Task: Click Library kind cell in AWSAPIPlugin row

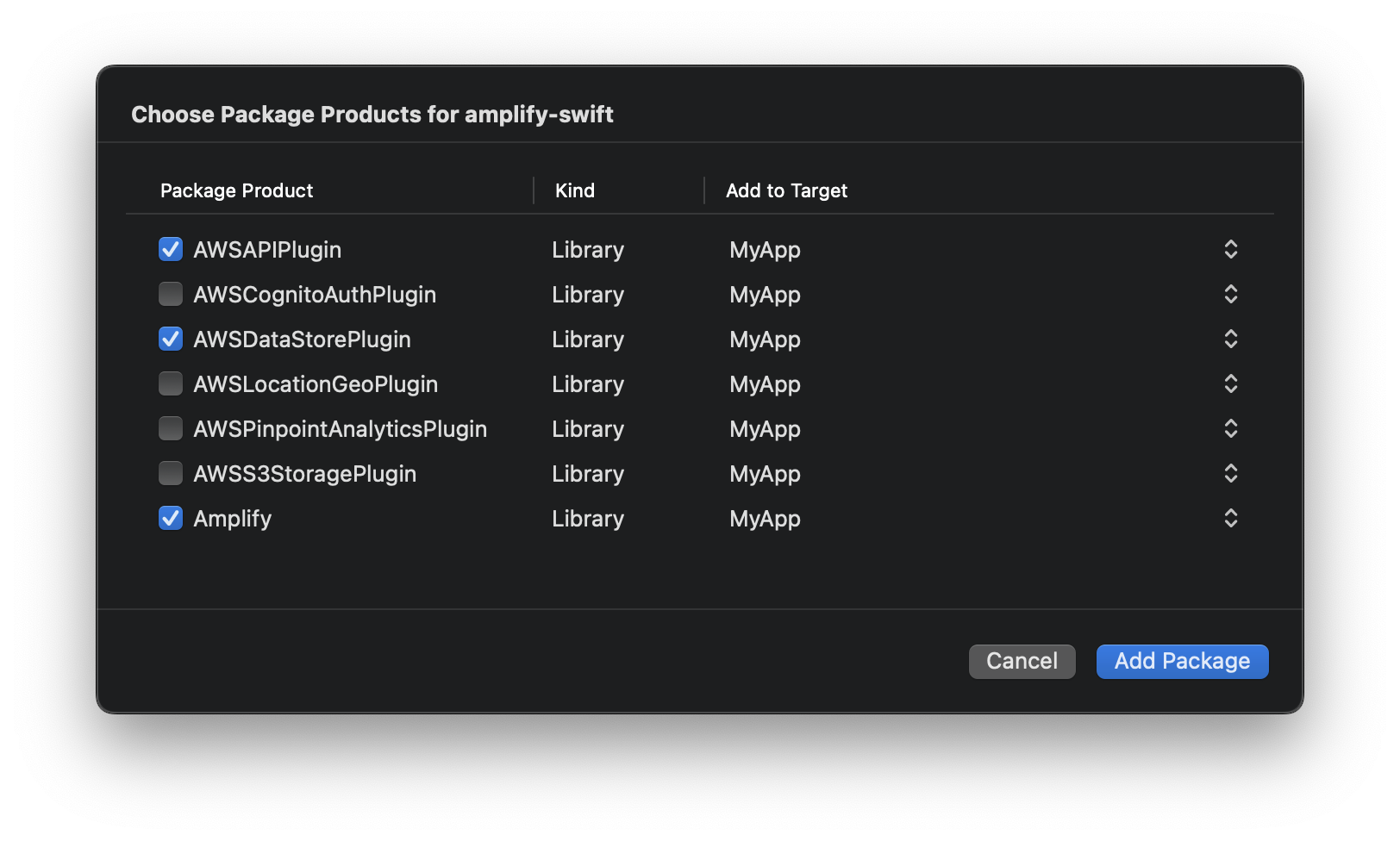Action: pos(588,250)
